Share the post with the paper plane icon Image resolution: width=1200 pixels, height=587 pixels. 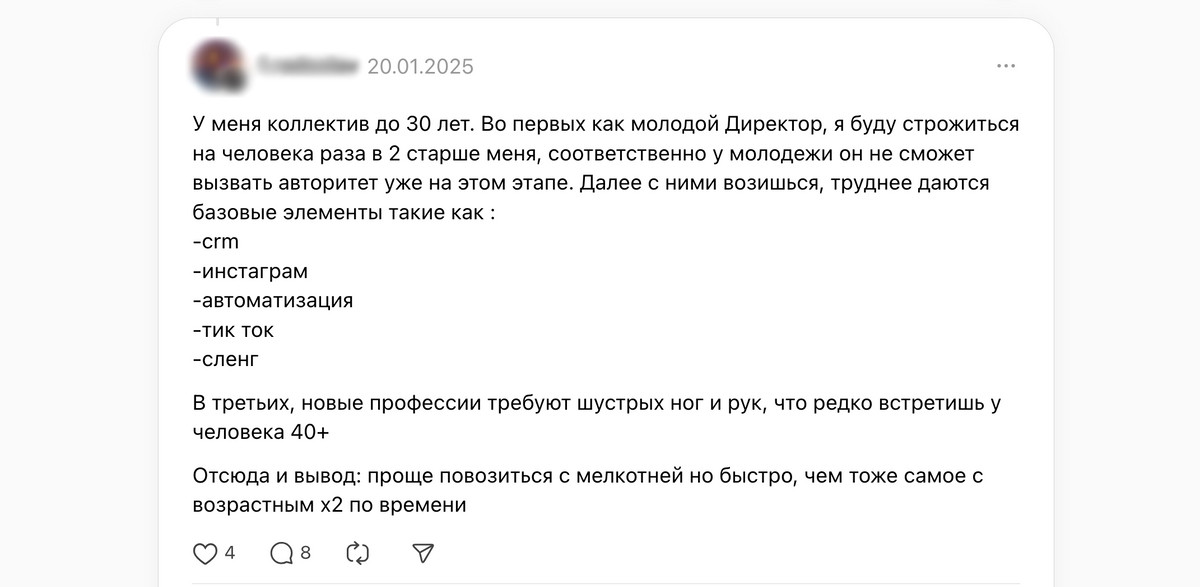[x=424, y=553]
